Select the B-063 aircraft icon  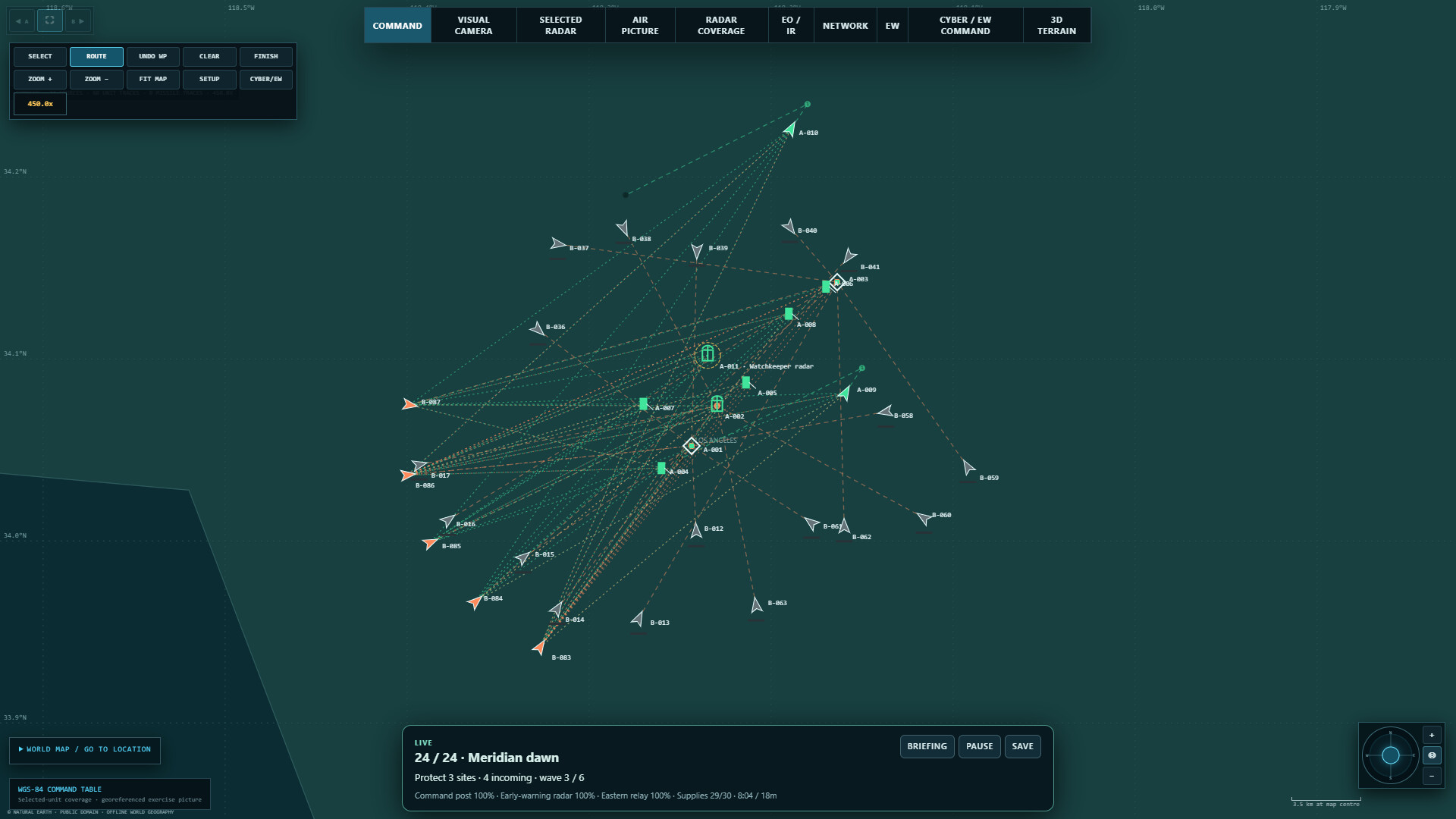(756, 604)
